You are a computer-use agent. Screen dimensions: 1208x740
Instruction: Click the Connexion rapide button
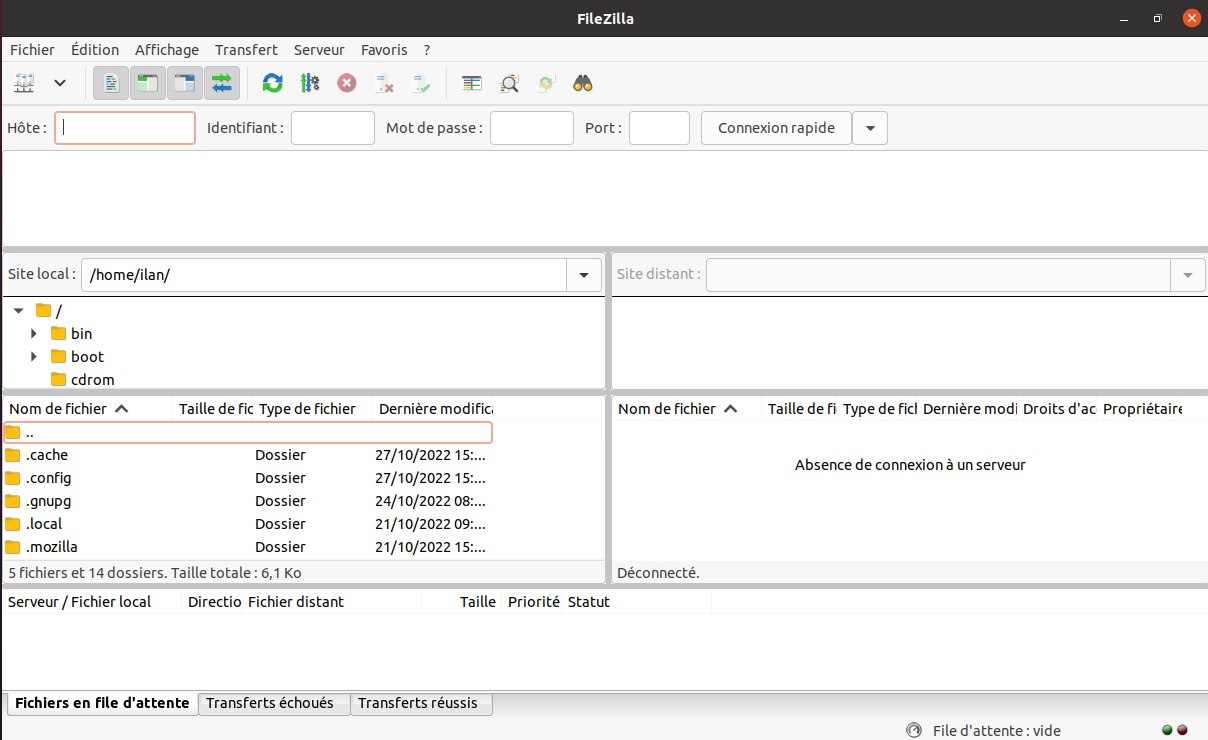tap(776, 128)
